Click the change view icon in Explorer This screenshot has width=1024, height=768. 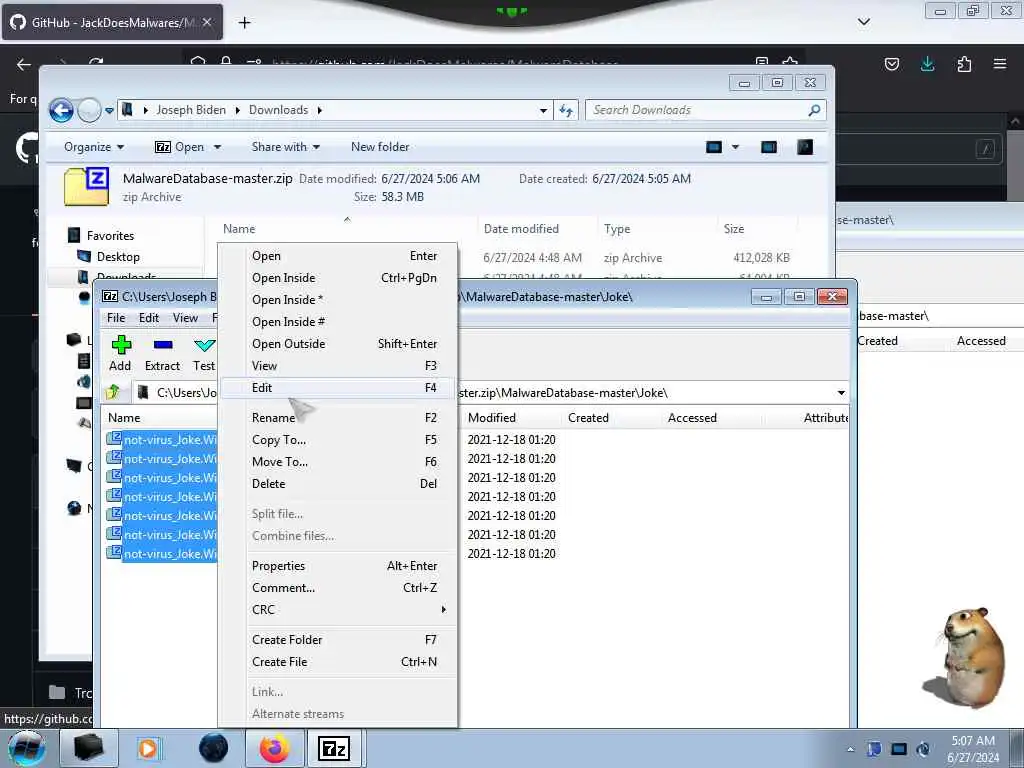[714, 147]
